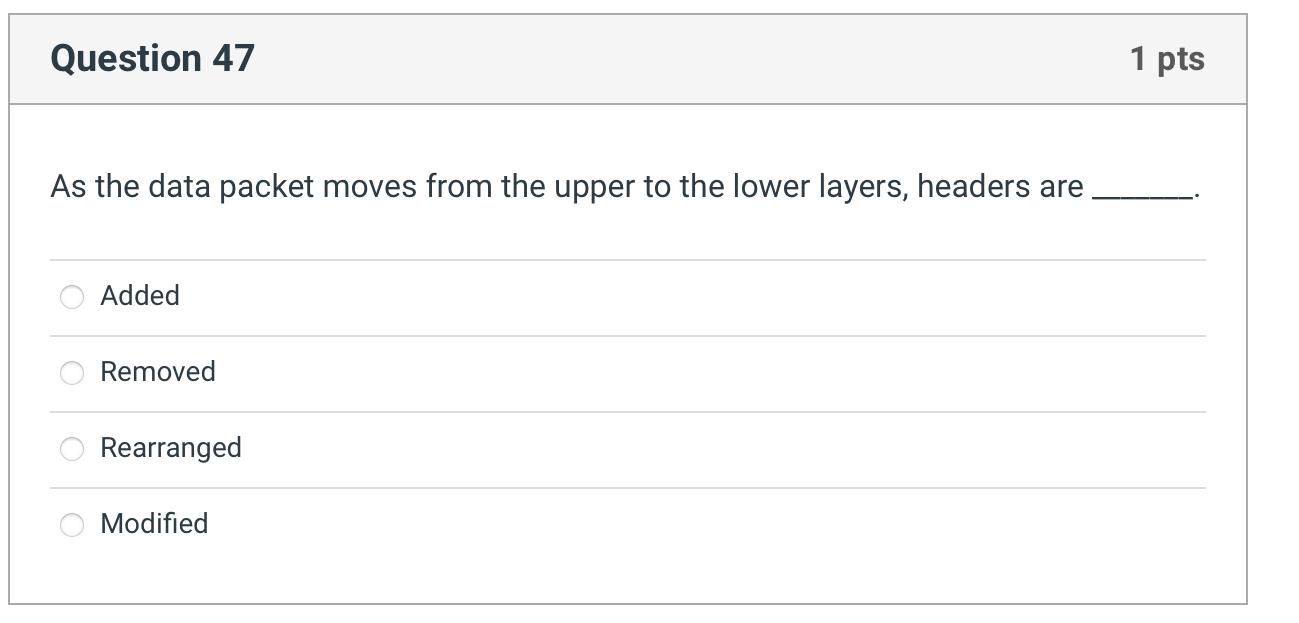The width and height of the screenshot is (1299, 623).
Task: Click the "1 pts" points label
Action: point(1167,59)
